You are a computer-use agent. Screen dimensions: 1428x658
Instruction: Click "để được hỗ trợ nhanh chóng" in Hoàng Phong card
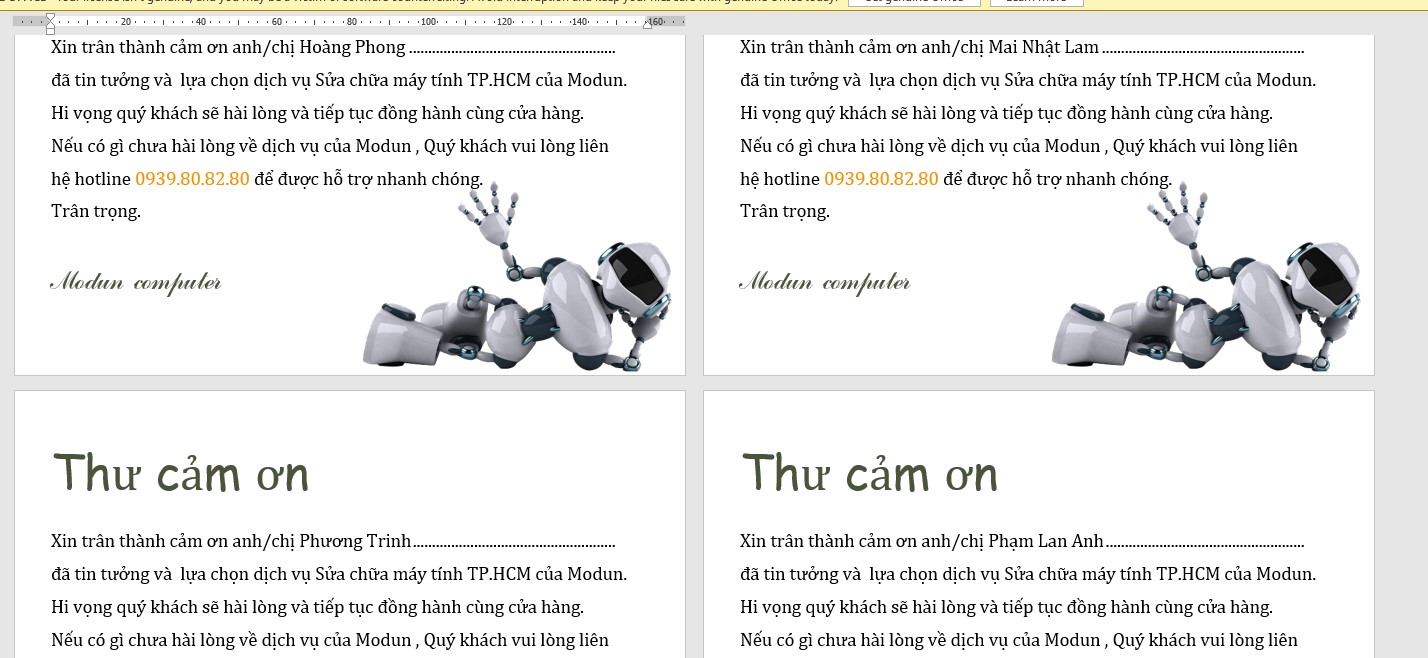369,180
